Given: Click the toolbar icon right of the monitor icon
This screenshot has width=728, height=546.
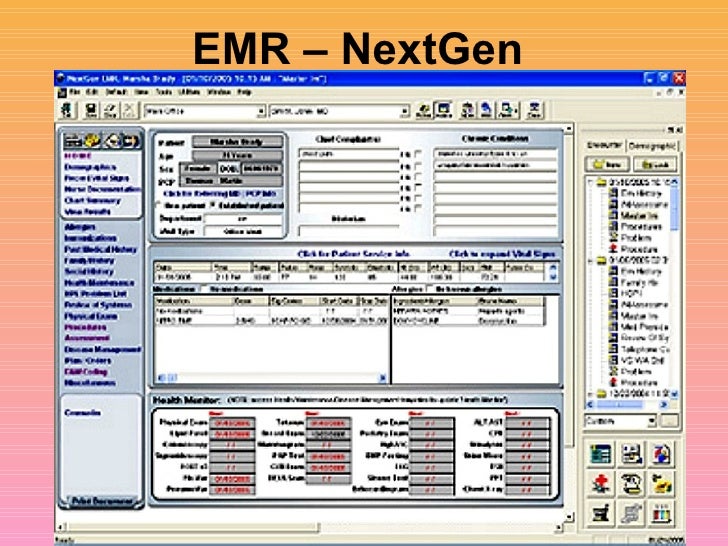Looking at the screenshot, I should pyautogui.click(x=467, y=110).
